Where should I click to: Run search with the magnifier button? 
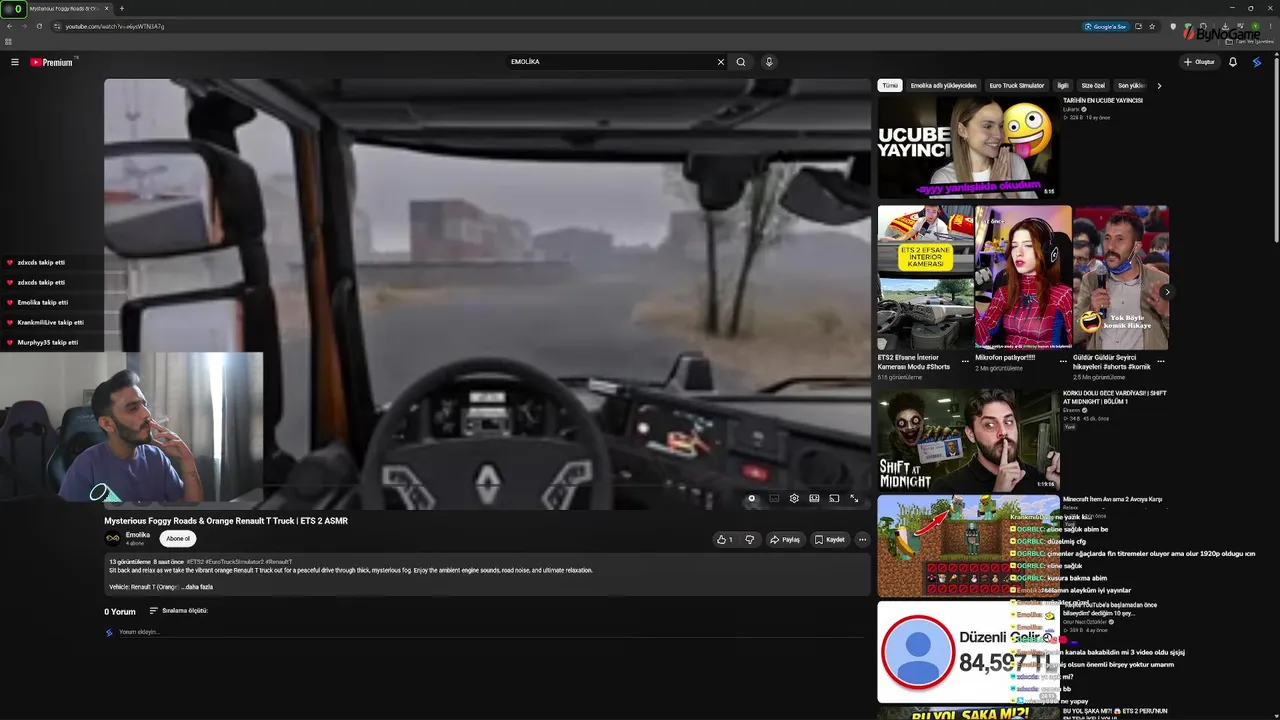(741, 62)
